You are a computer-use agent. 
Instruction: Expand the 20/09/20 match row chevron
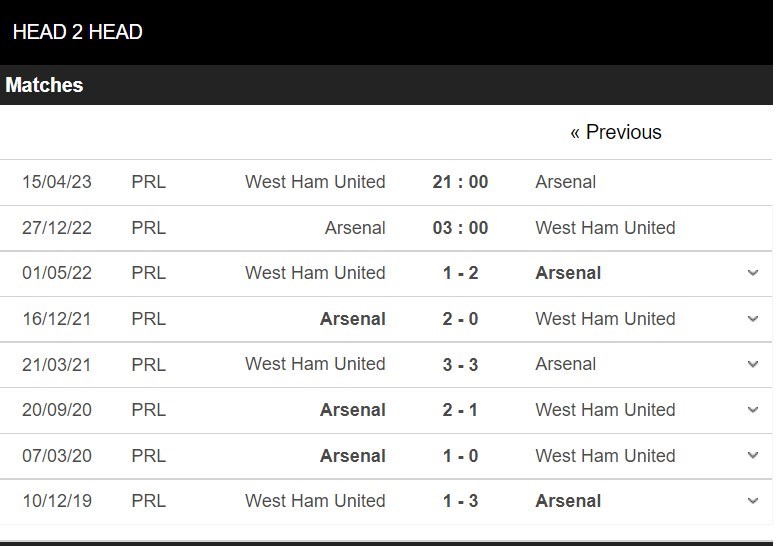753,410
